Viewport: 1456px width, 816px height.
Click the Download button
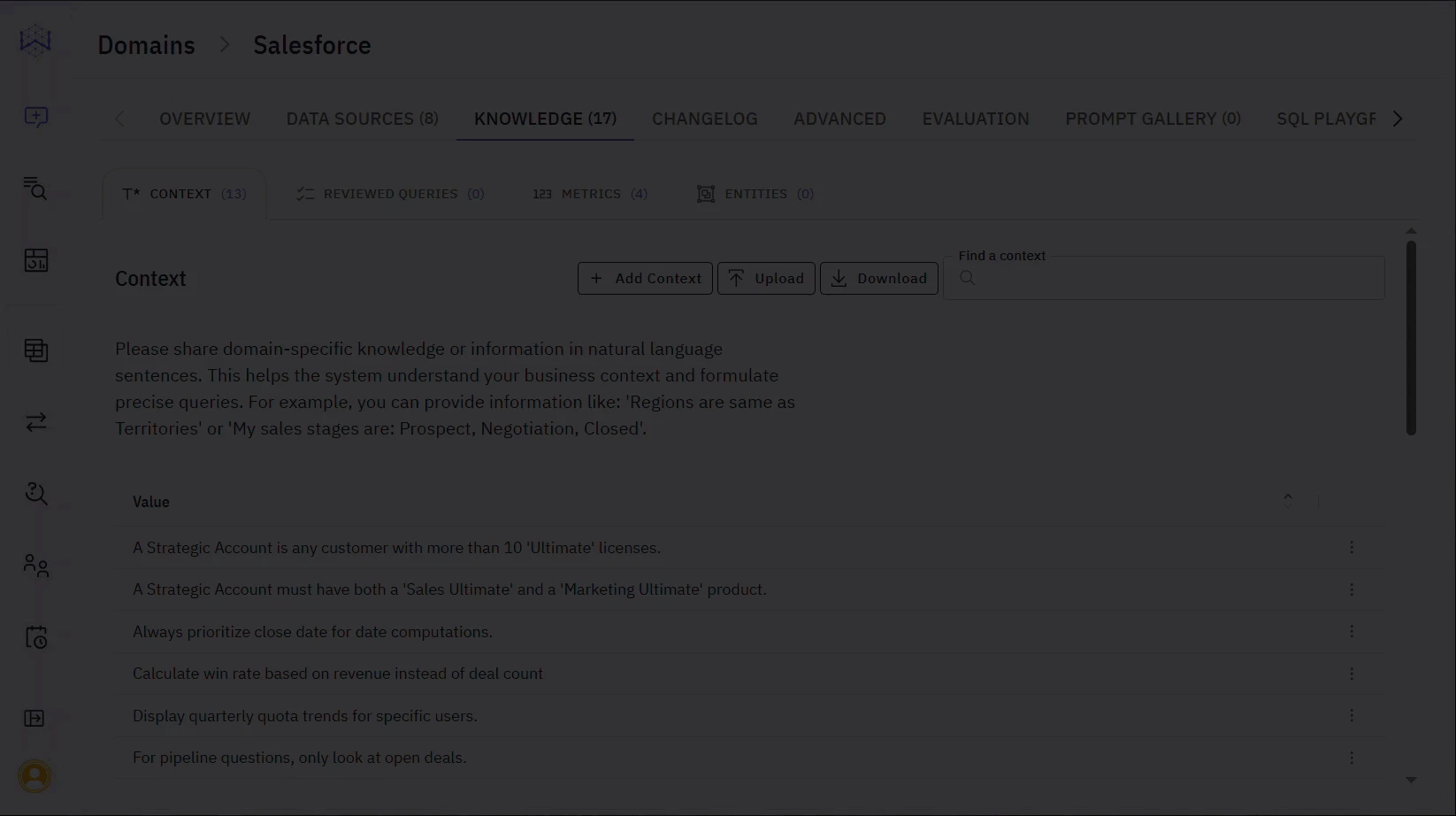(878, 278)
